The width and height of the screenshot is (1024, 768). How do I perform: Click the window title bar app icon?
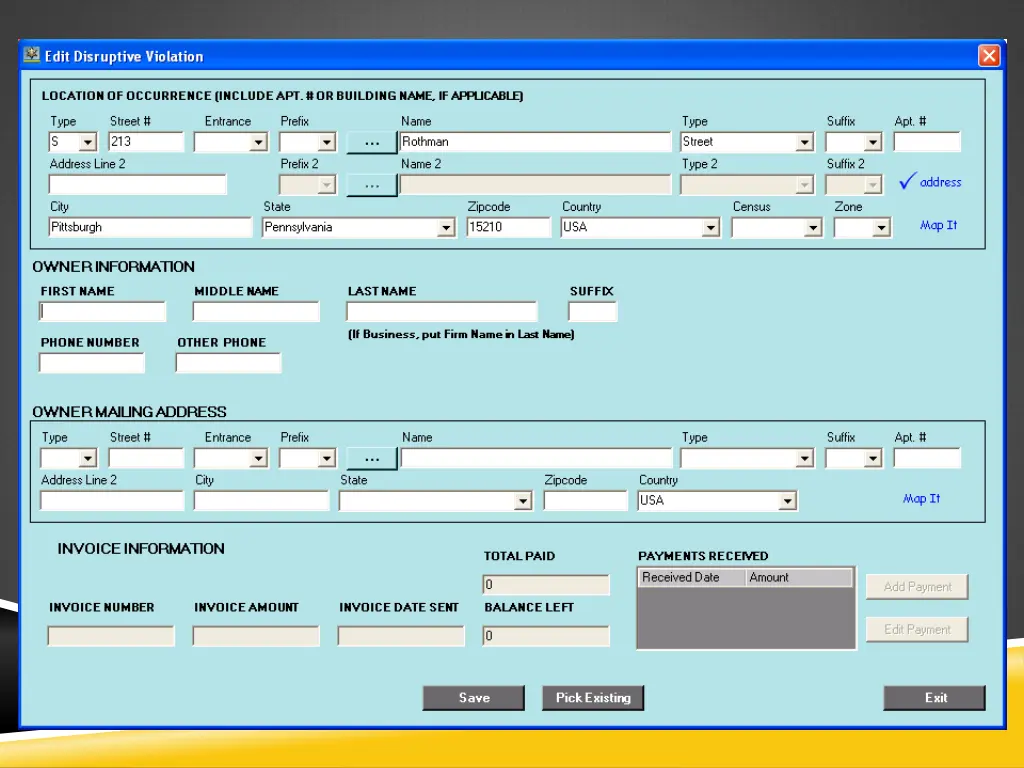pos(31,55)
